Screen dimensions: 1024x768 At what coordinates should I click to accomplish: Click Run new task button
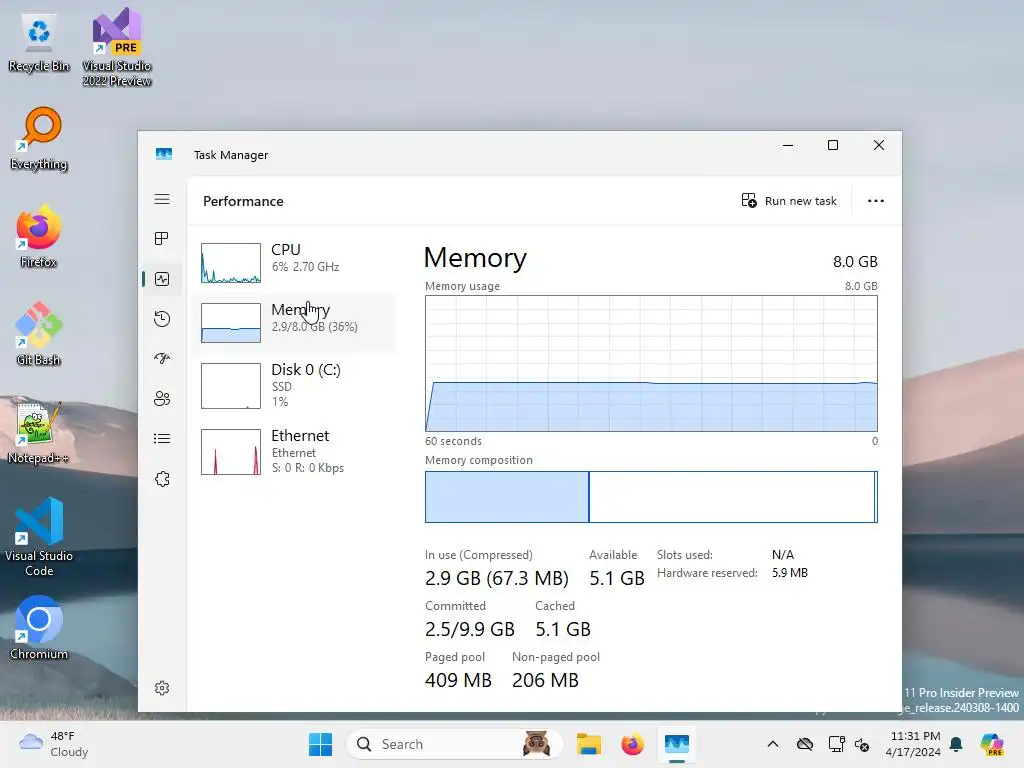[789, 200]
